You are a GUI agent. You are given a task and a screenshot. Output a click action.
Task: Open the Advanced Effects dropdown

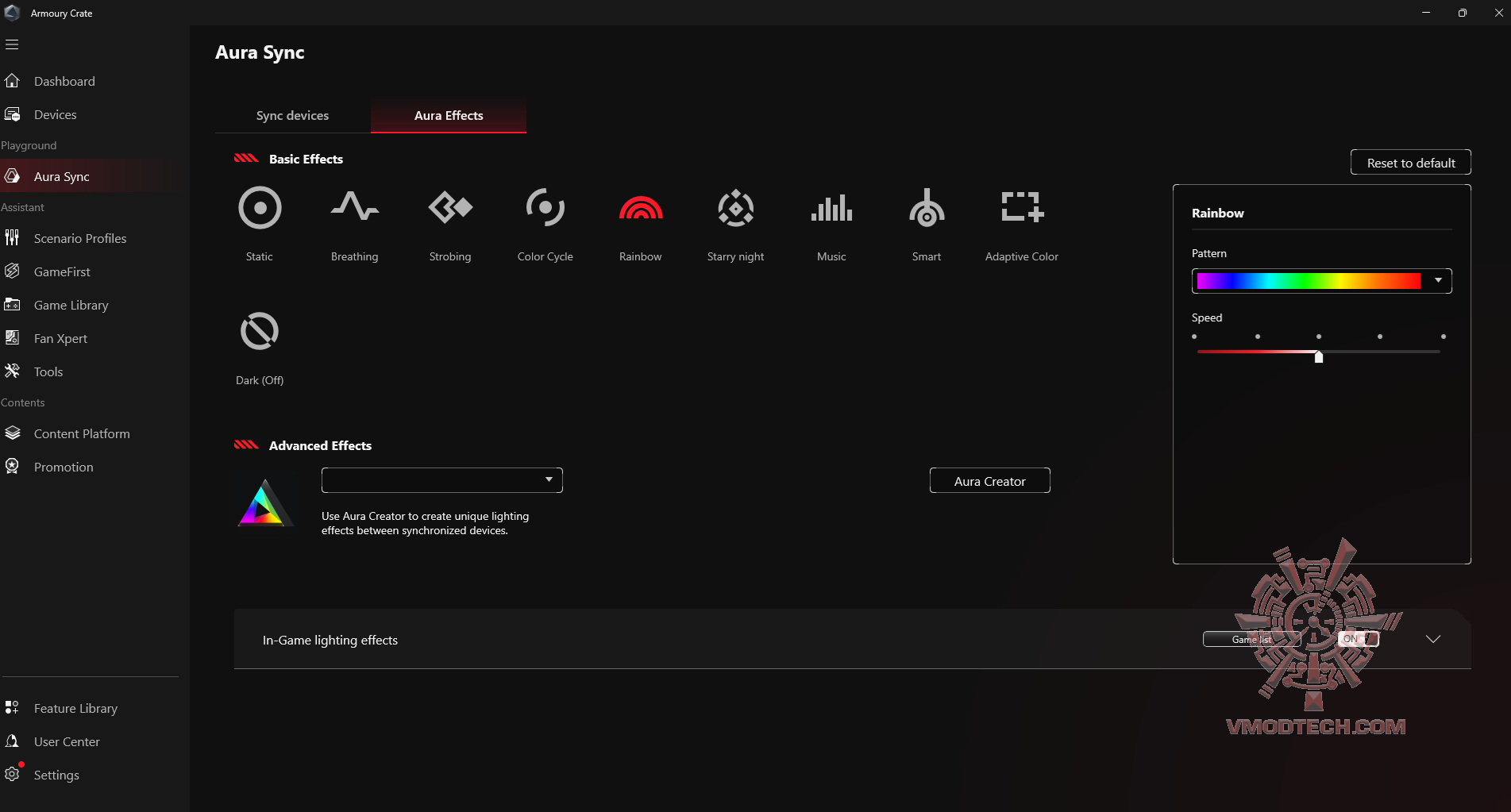(442, 480)
